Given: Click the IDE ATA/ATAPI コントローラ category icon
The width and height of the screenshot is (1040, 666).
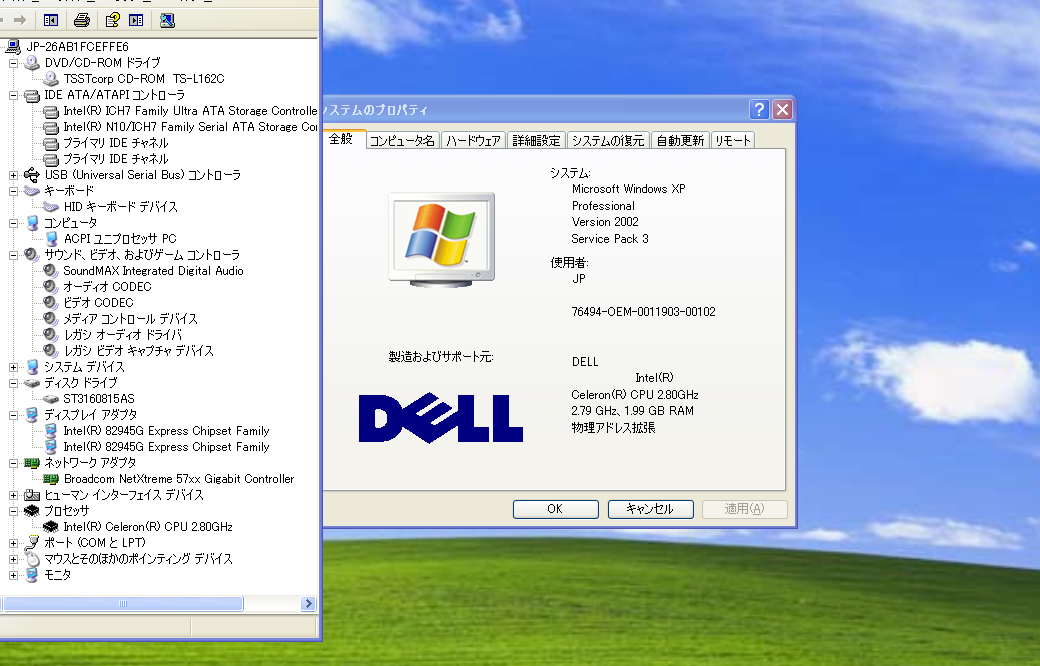Looking at the screenshot, I should tap(32, 95).
